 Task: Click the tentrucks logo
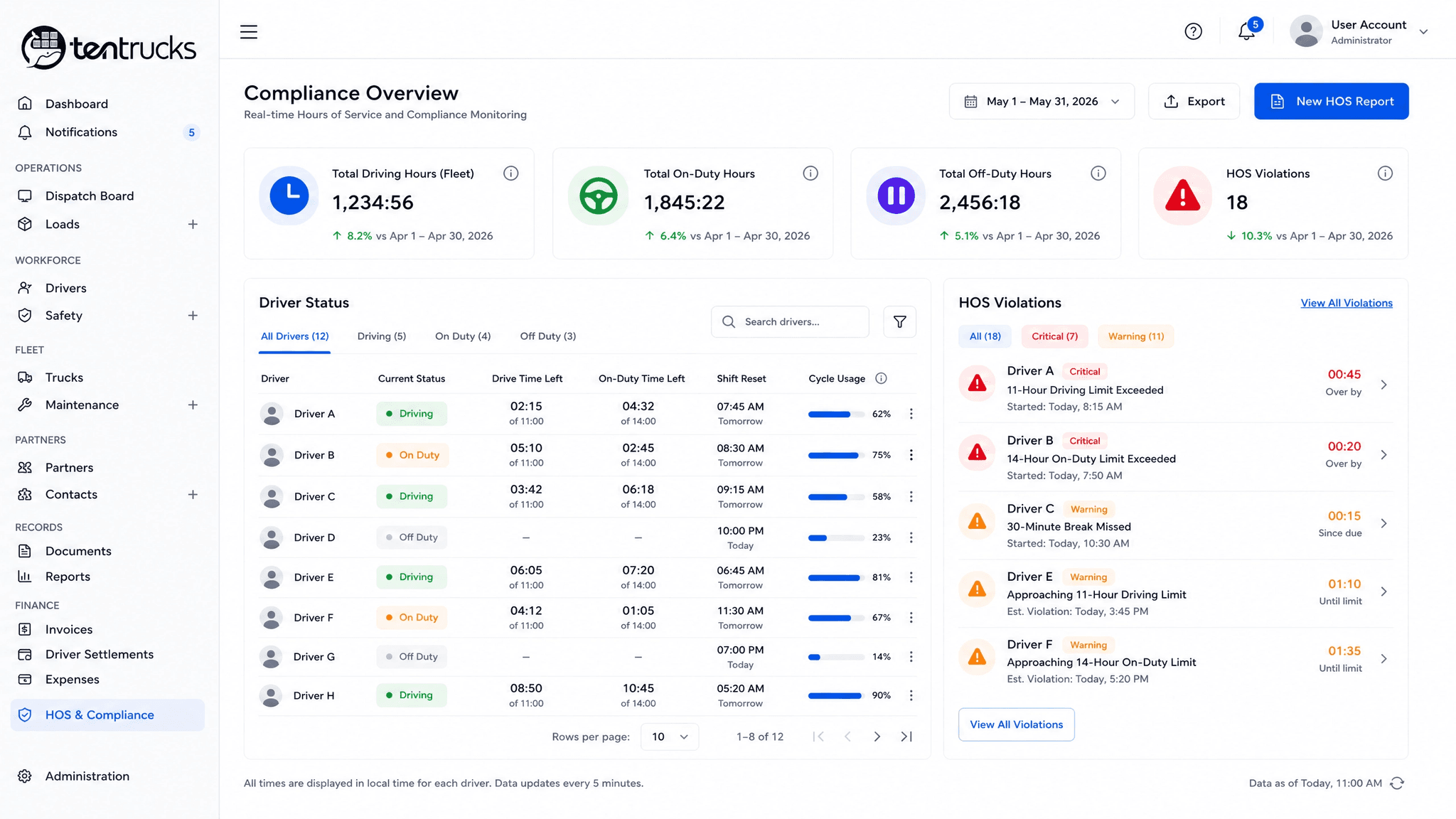108,48
